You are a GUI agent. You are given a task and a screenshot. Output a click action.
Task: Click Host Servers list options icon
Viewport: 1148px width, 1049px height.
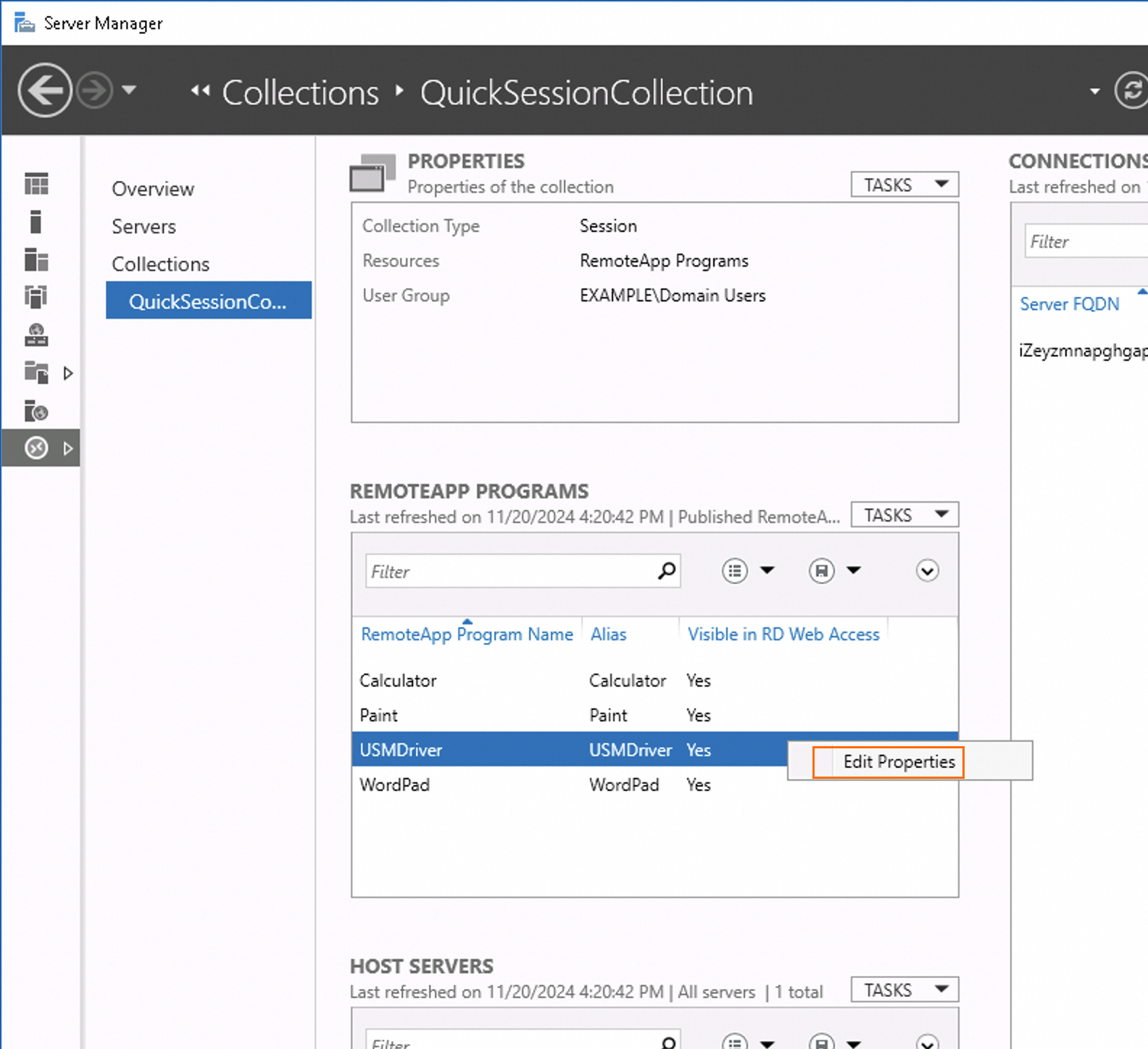point(735,1042)
